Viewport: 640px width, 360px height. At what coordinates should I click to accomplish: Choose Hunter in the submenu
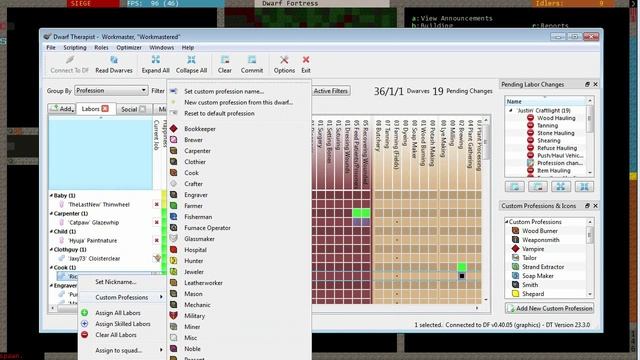click(239, 261)
